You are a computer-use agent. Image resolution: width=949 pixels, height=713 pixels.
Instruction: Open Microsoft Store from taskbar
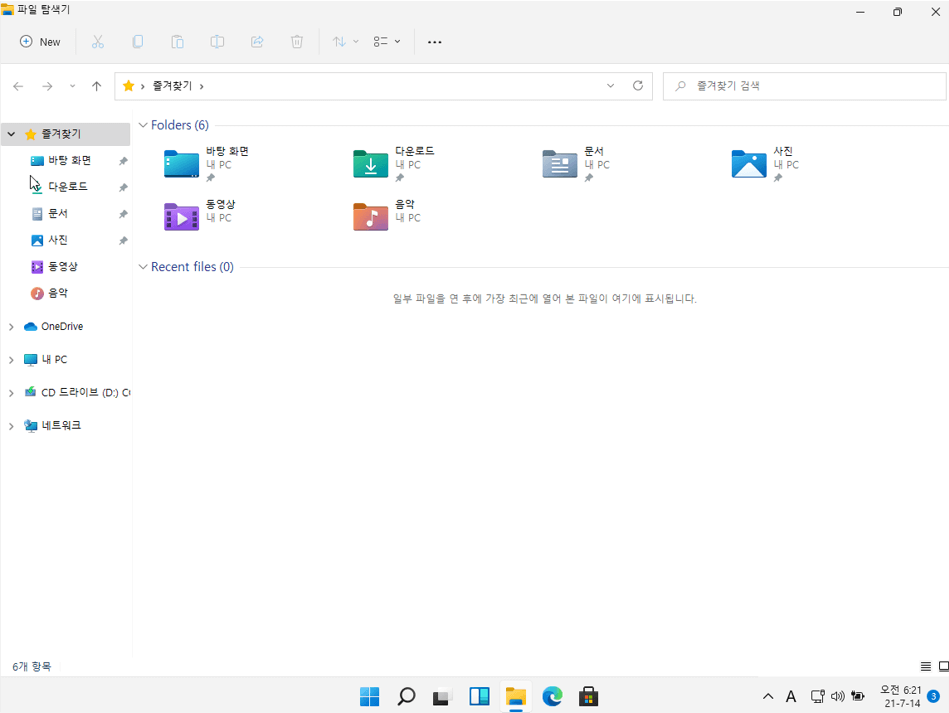click(x=588, y=697)
